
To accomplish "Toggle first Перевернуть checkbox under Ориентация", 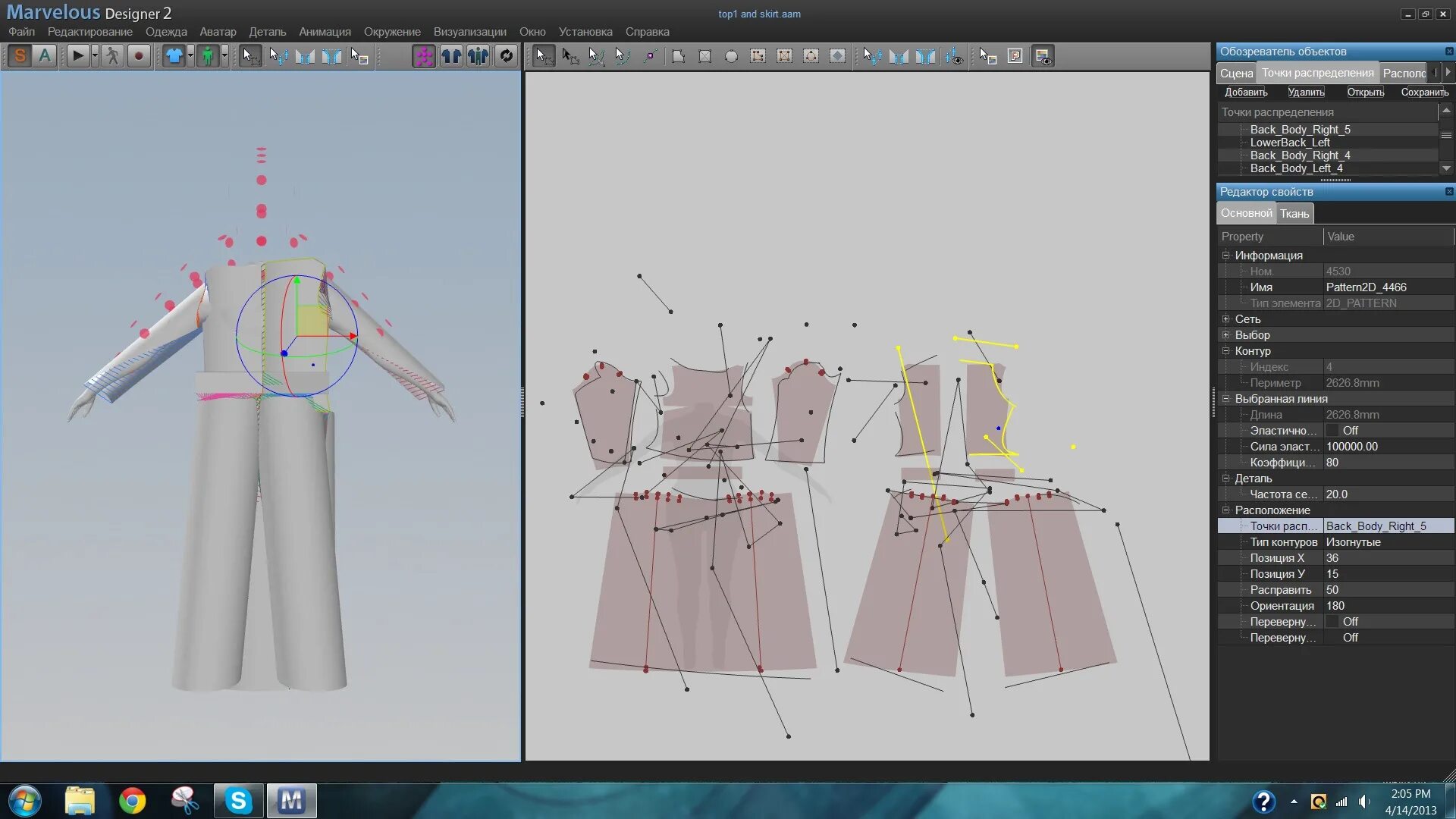I will click(x=1332, y=622).
